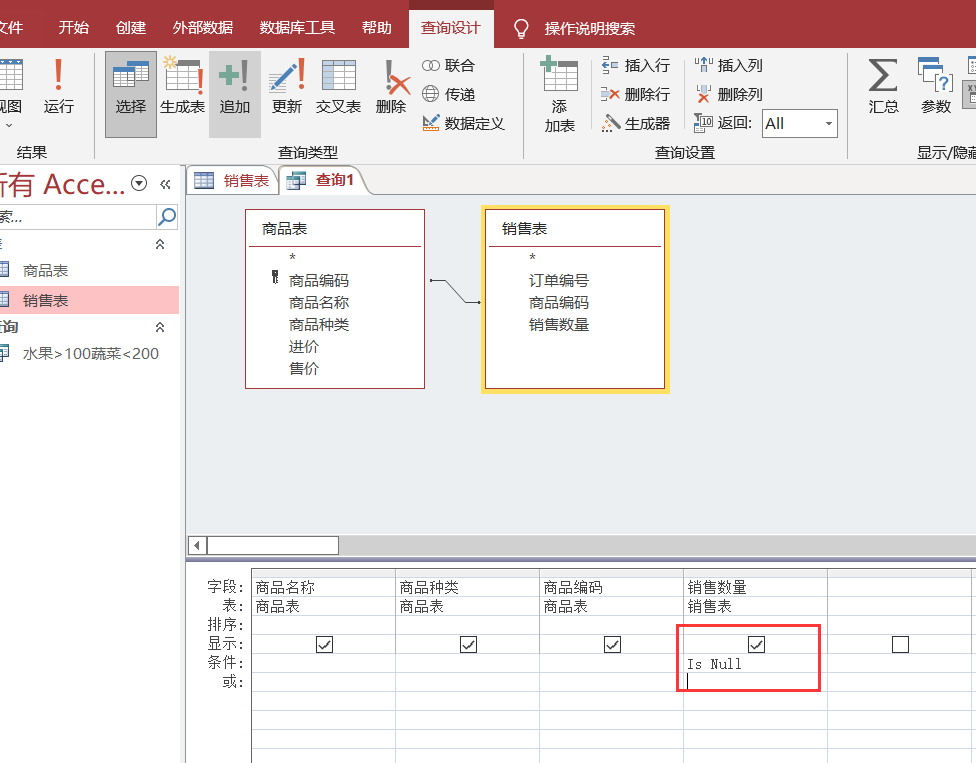
Task: Select 销售表 in the navigation pane
Action: [89, 300]
